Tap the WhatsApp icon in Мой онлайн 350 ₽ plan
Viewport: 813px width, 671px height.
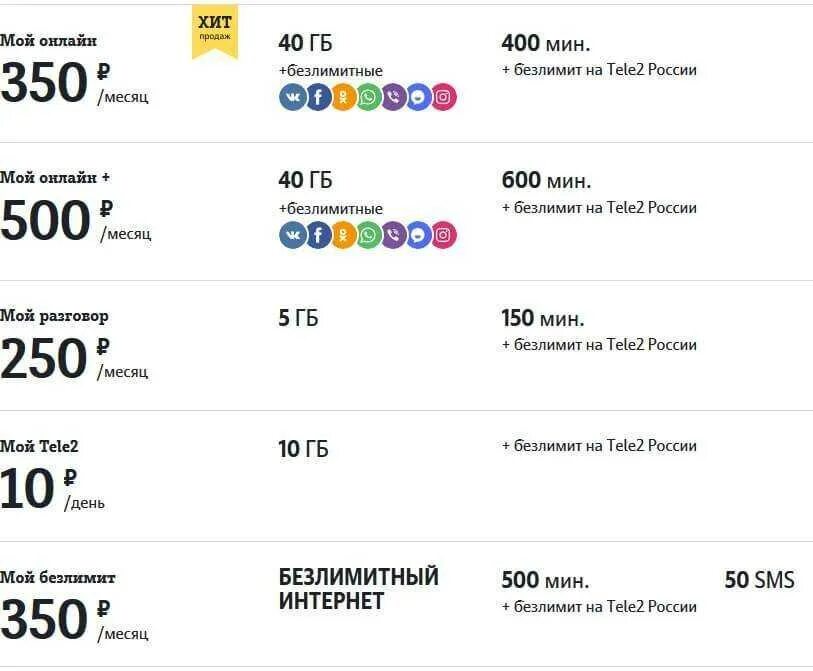coord(368,97)
